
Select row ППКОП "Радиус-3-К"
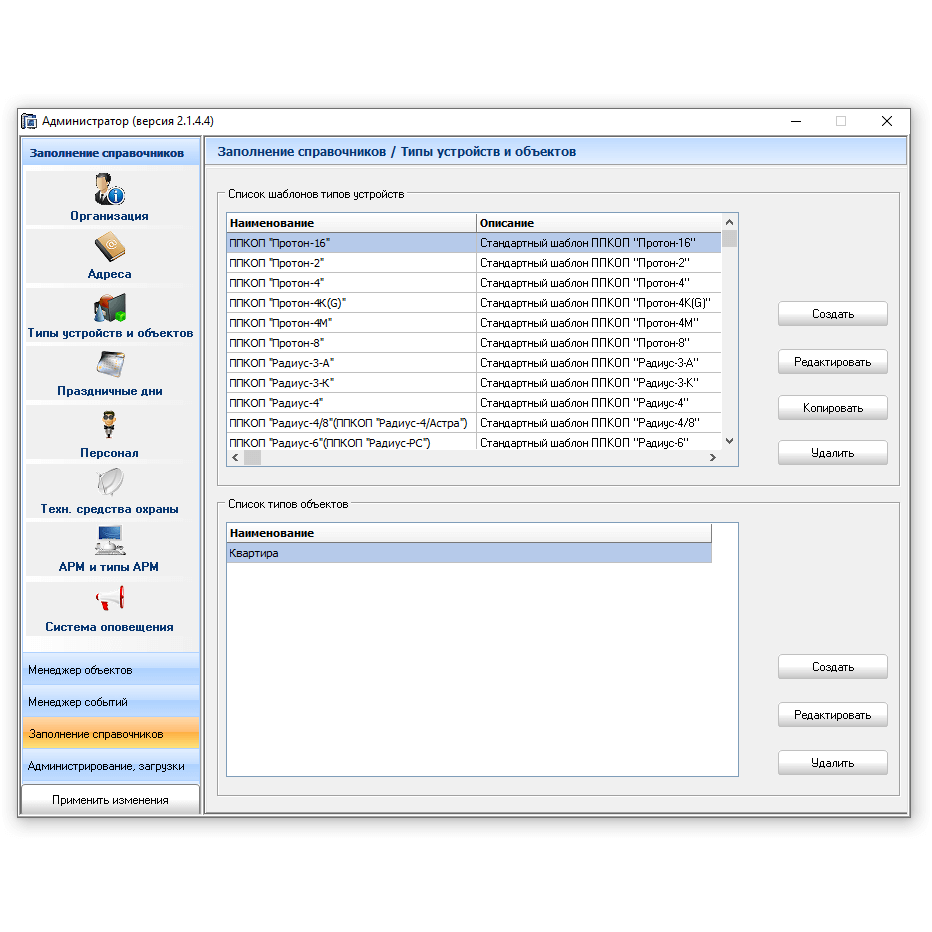coord(474,383)
